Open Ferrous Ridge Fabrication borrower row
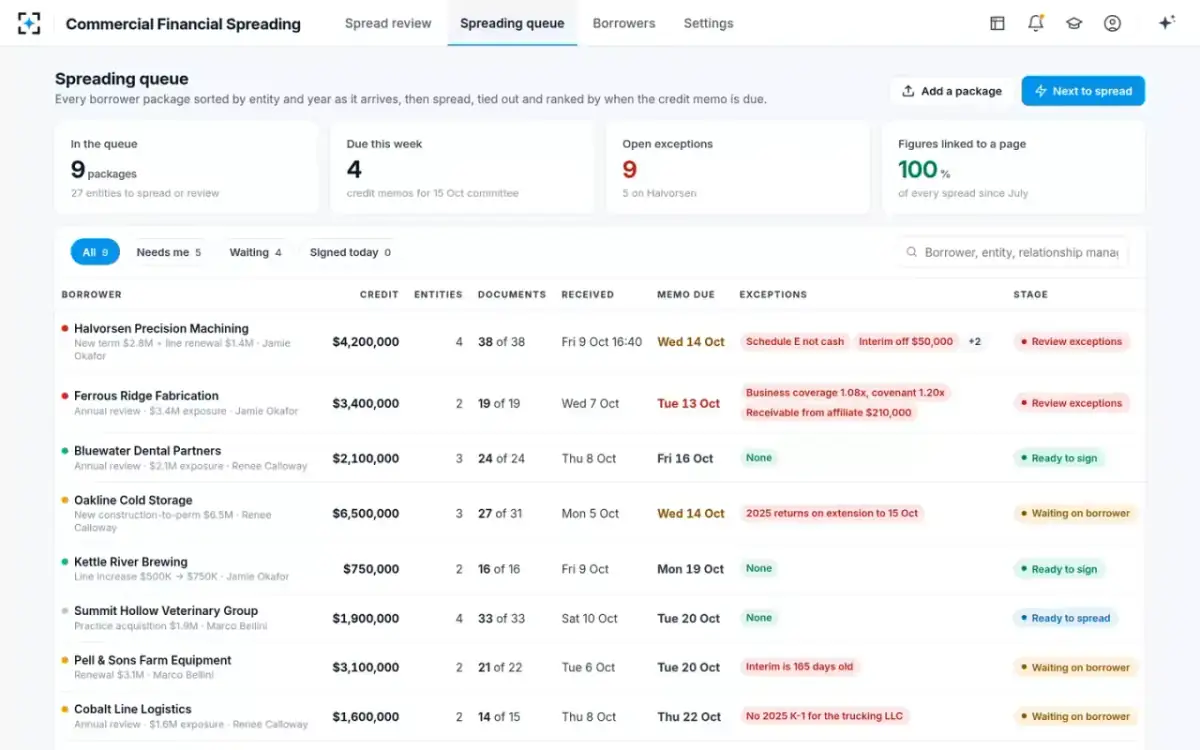The height and width of the screenshot is (750, 1200). (600, 403)
